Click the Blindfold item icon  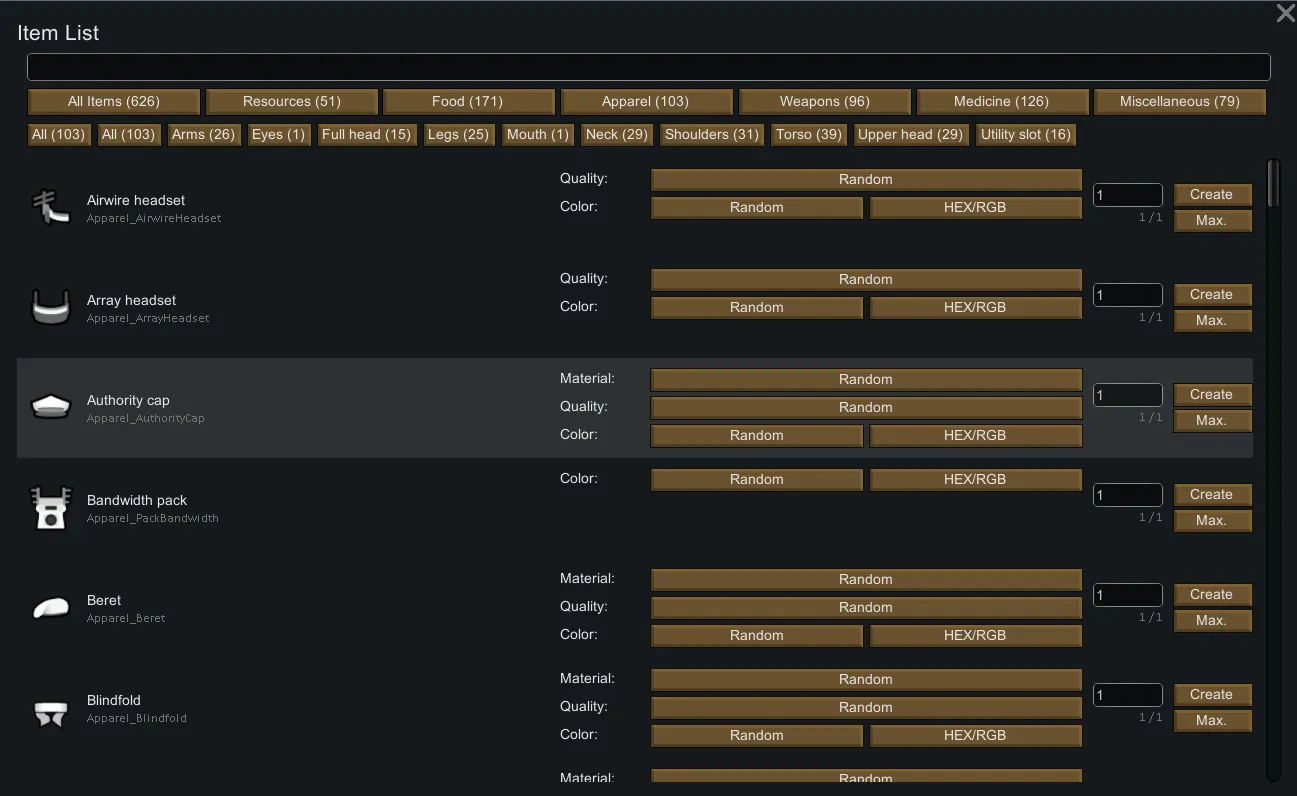coord(50,714)
